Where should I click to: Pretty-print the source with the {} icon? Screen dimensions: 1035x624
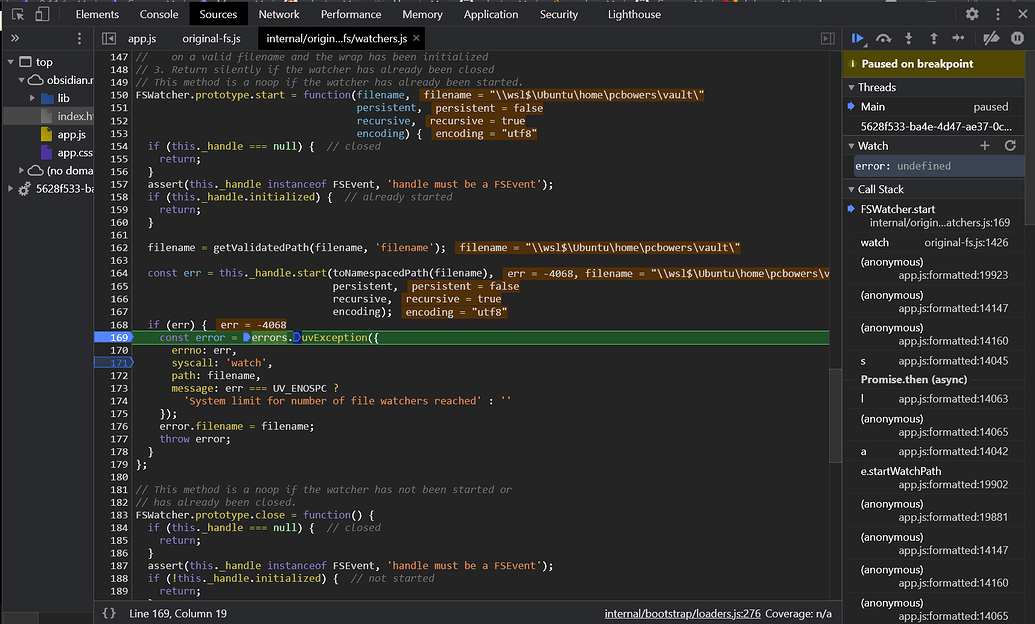(x=109, y=613)
